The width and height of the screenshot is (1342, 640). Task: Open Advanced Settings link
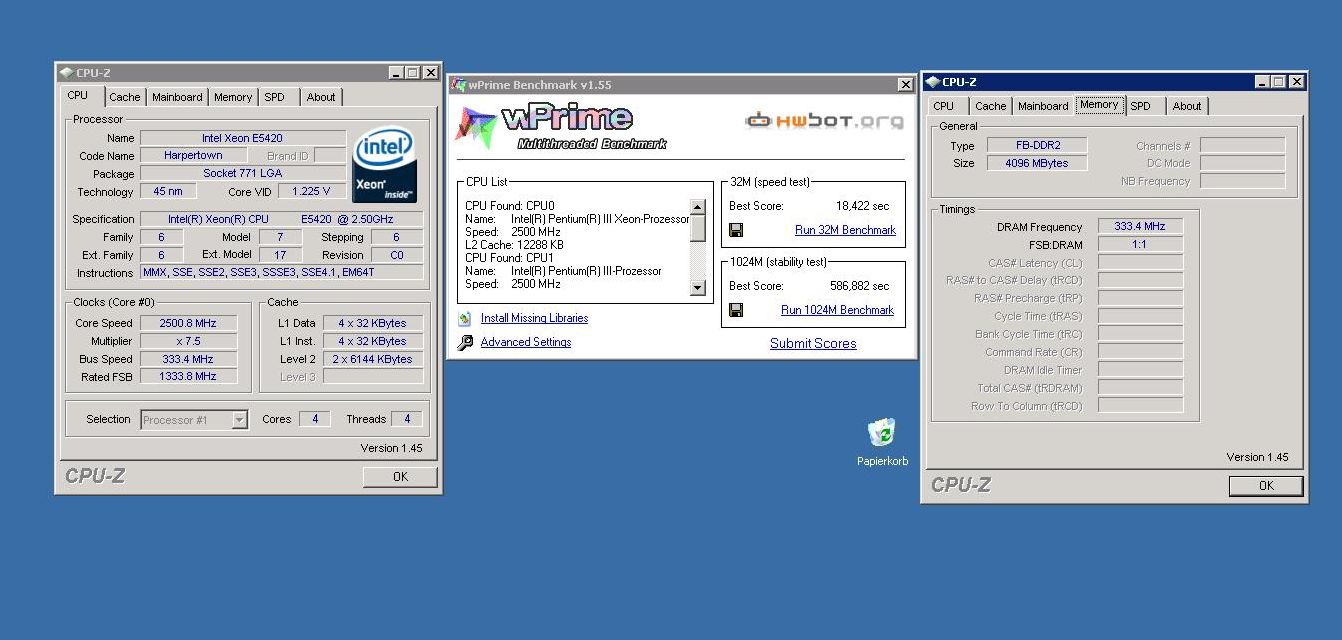tap(526, 342)
